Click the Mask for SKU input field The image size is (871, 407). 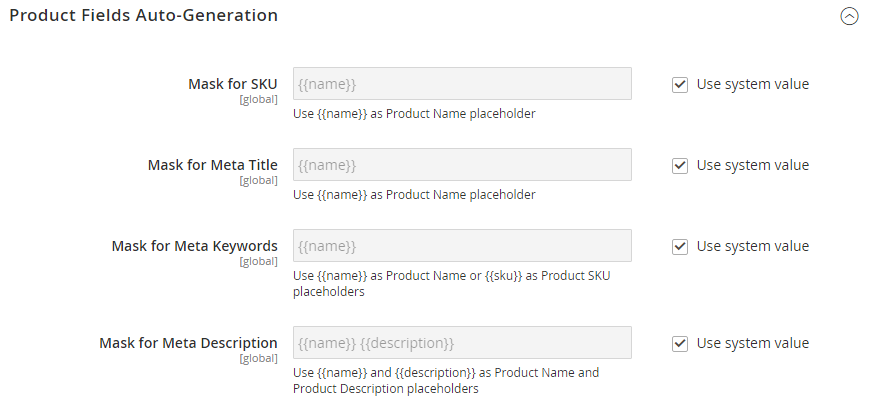[x=461, y=84]
